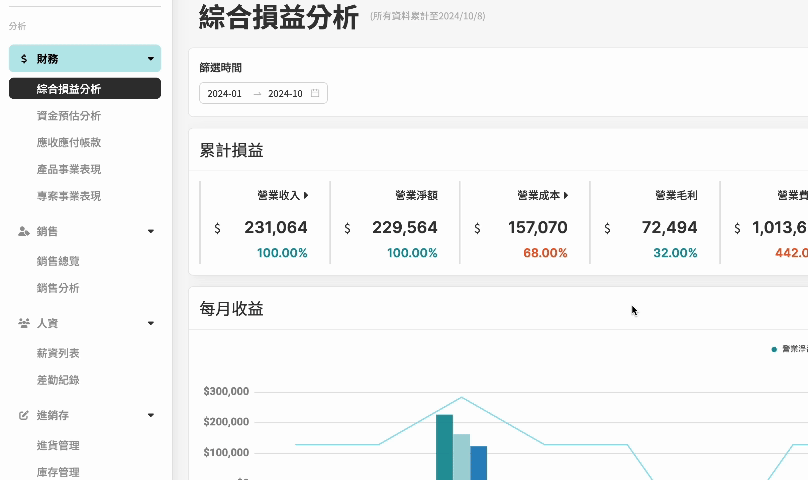Go to 銷售分析 page
Viewport: 808px width, 480px height.
(x=58, y=288)
